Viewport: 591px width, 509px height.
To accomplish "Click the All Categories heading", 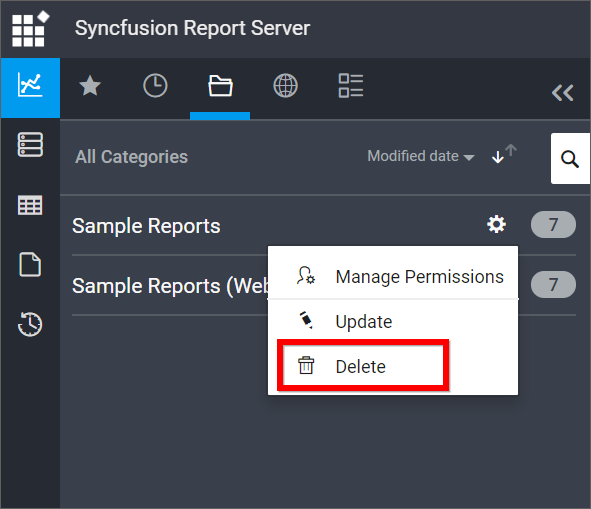I will pos(131,157).
